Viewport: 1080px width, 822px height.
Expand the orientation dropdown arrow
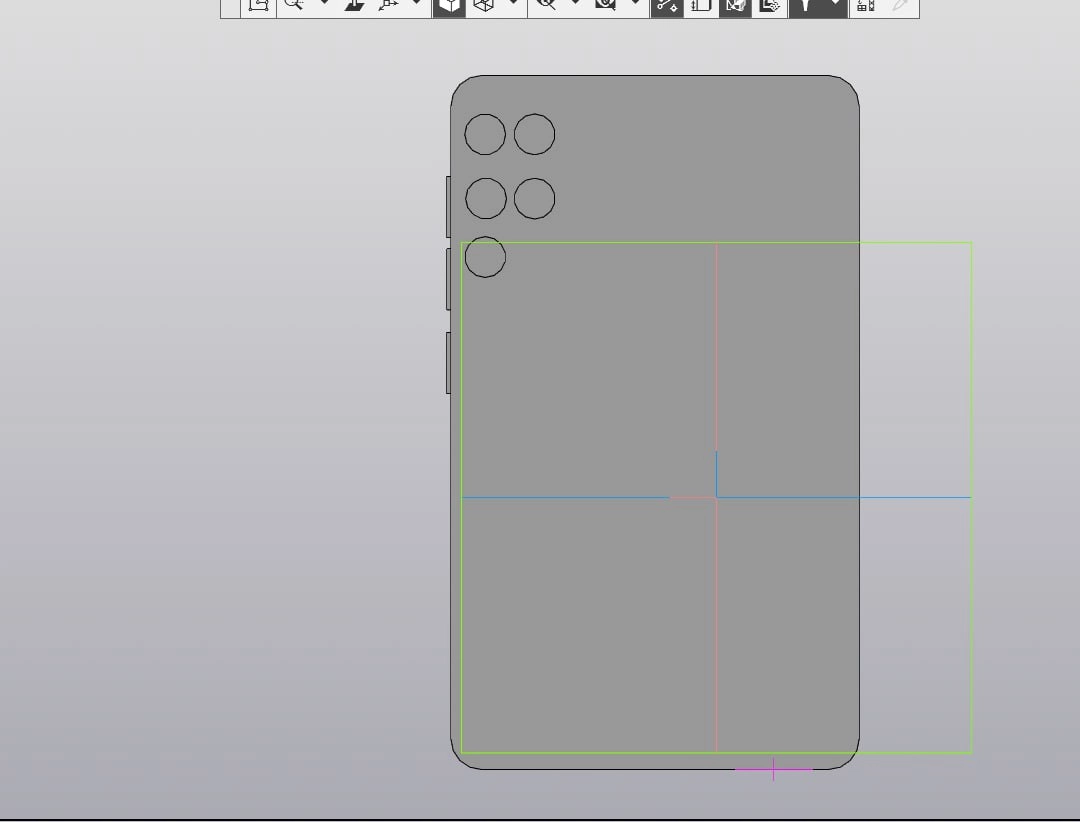click(x=417, y=4)
